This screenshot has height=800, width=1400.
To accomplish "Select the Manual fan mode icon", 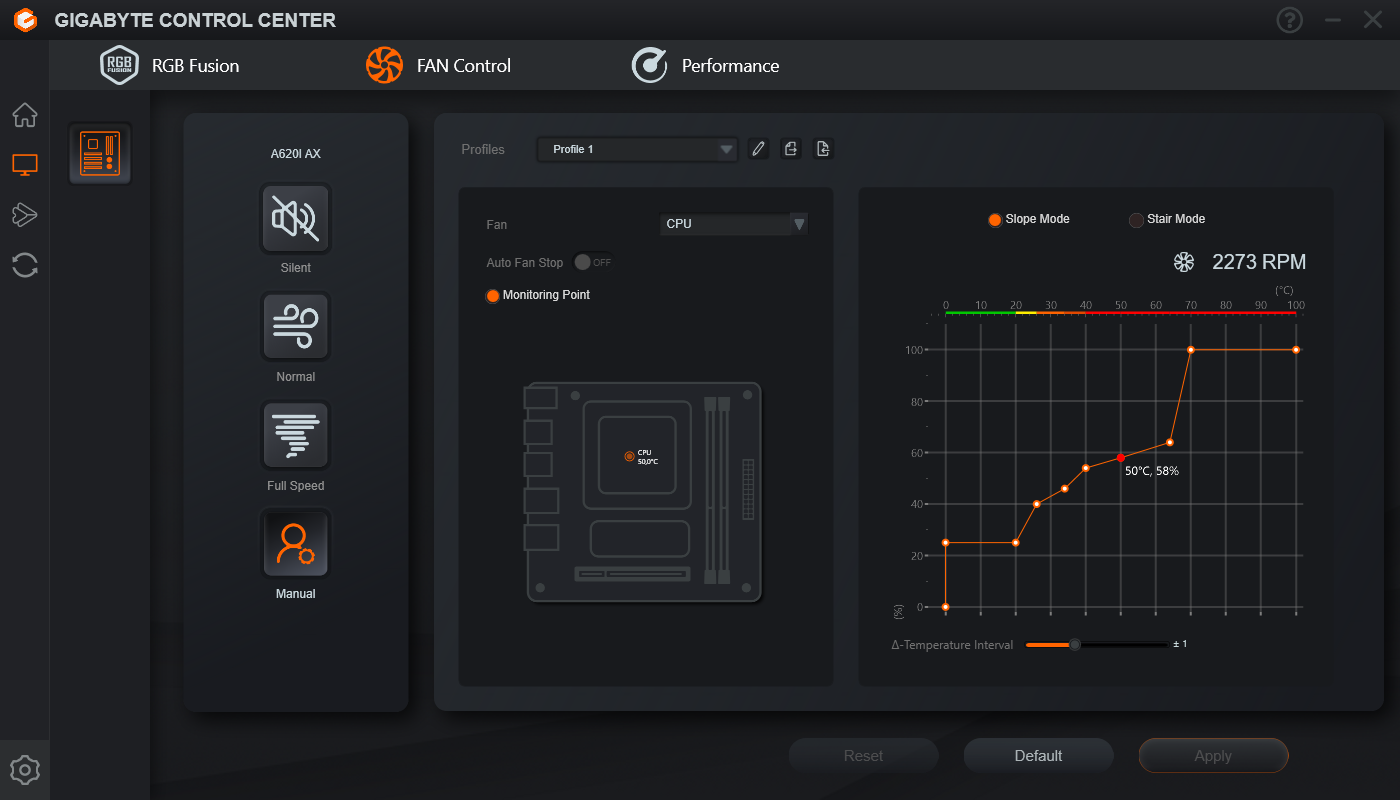I will 295,544.
